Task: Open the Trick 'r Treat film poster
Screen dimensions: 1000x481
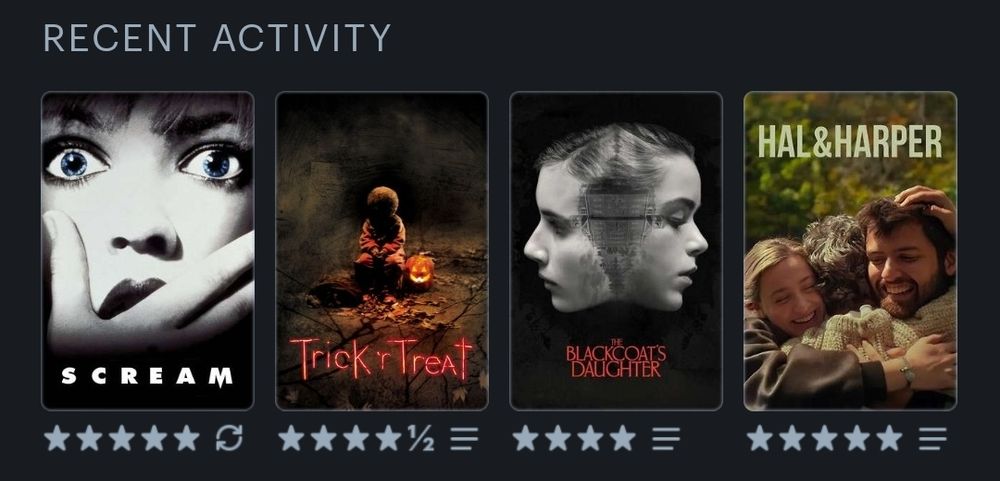Action: 382,251
